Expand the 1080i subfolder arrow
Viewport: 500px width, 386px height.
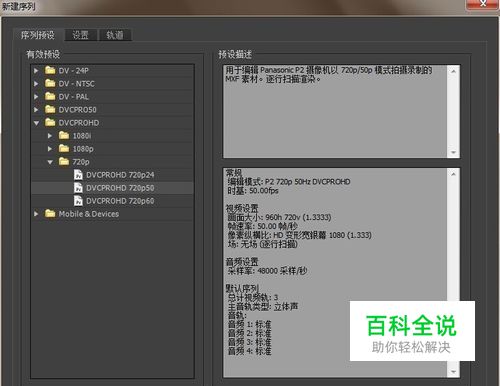(50, 136)
